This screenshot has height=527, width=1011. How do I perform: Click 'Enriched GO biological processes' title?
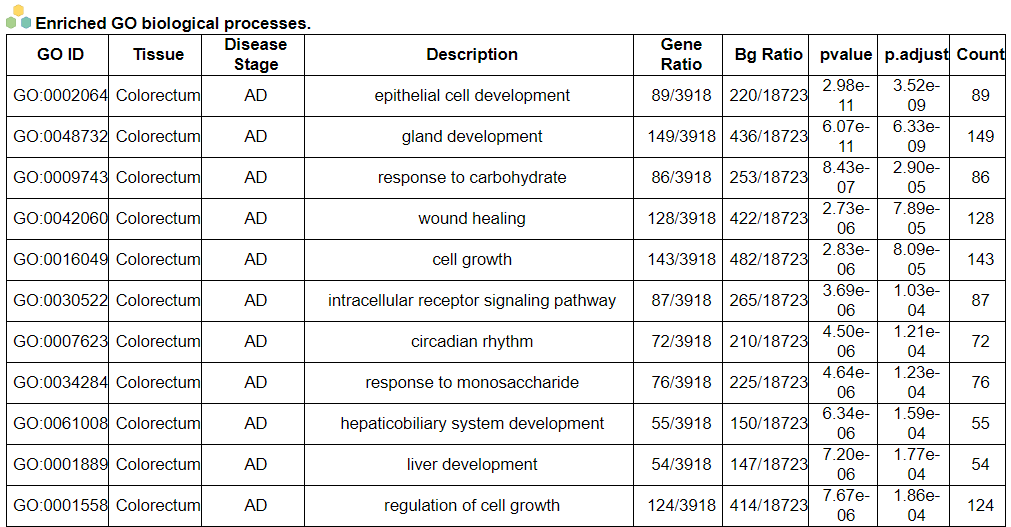pos(172,23)
